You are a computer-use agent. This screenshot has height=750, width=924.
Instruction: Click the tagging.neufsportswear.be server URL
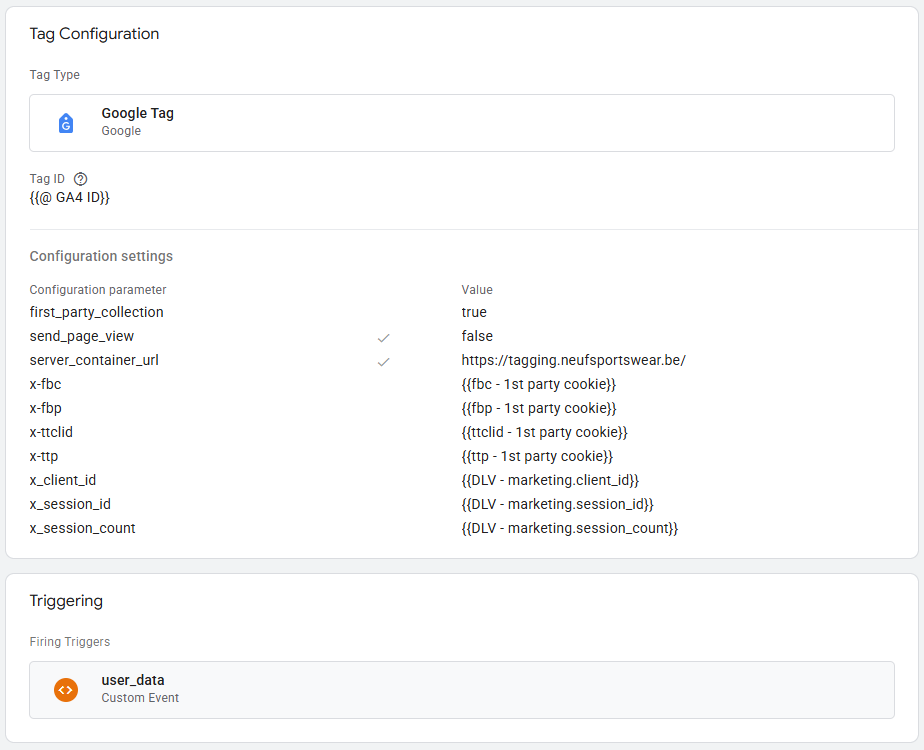coord(573,360)
